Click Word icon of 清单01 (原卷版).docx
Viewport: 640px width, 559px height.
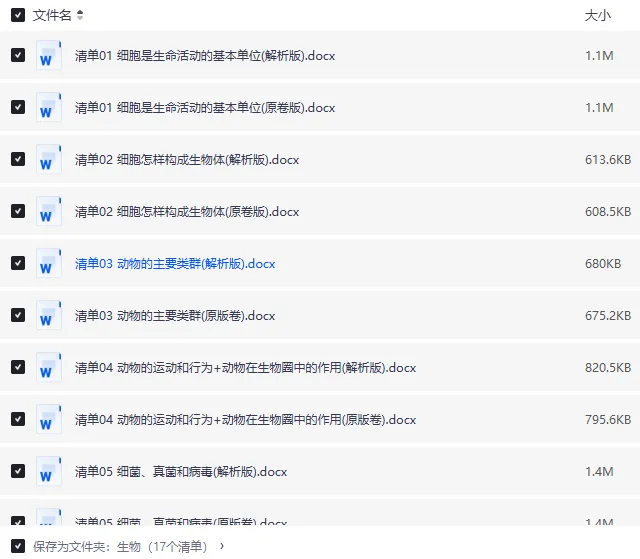[x=49, y=107]
